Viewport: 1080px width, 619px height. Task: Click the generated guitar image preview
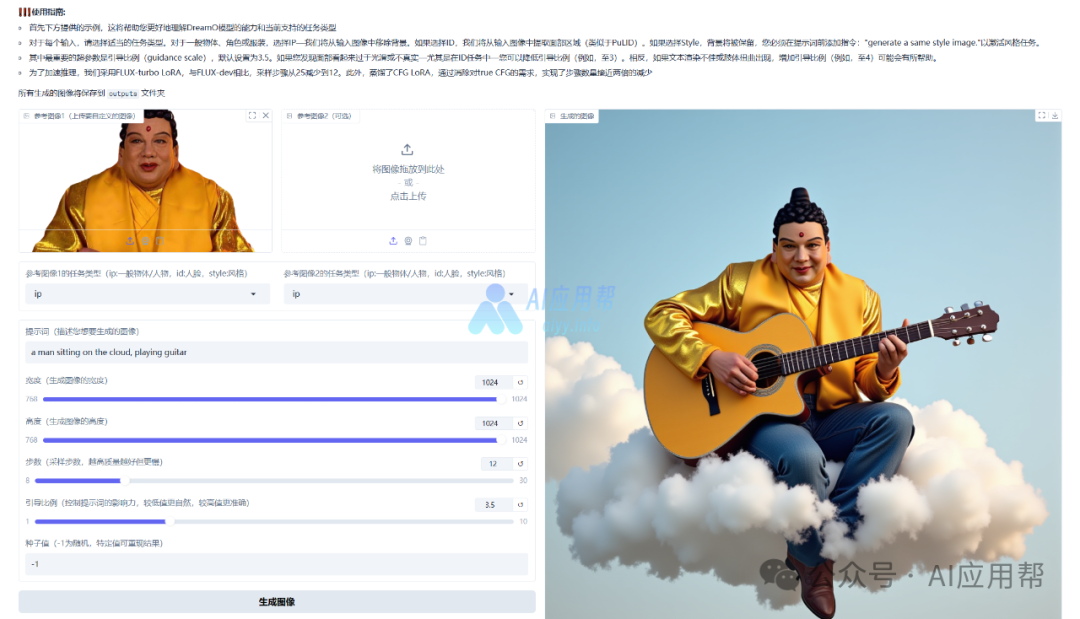[803, 364]
